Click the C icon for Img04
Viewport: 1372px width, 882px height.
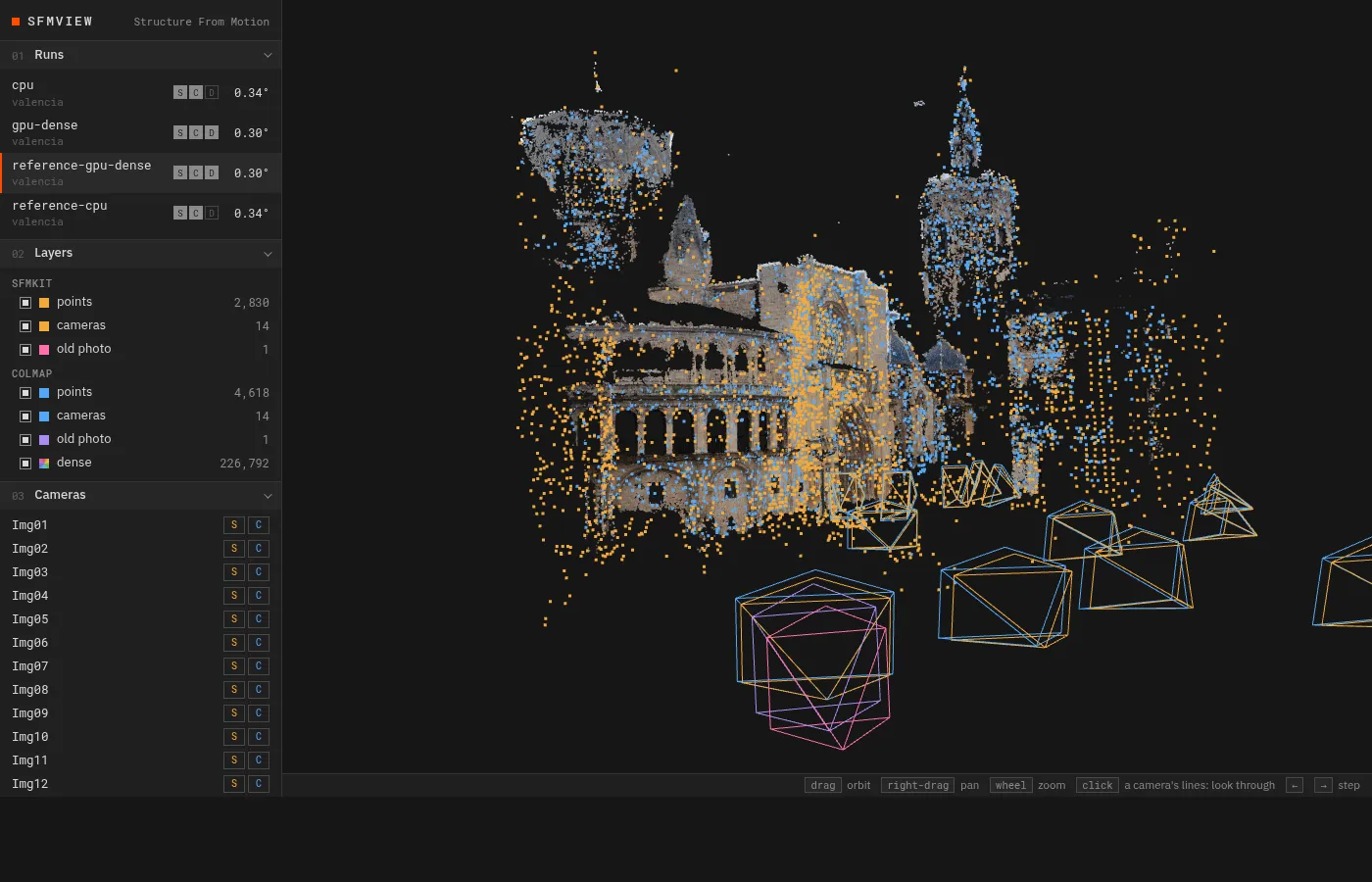259,596
